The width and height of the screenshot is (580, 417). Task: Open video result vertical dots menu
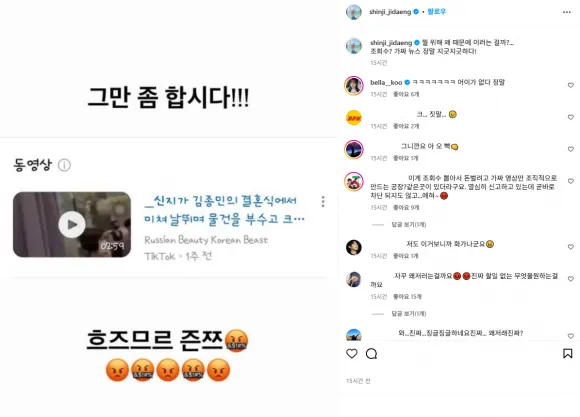coord(323,201)
